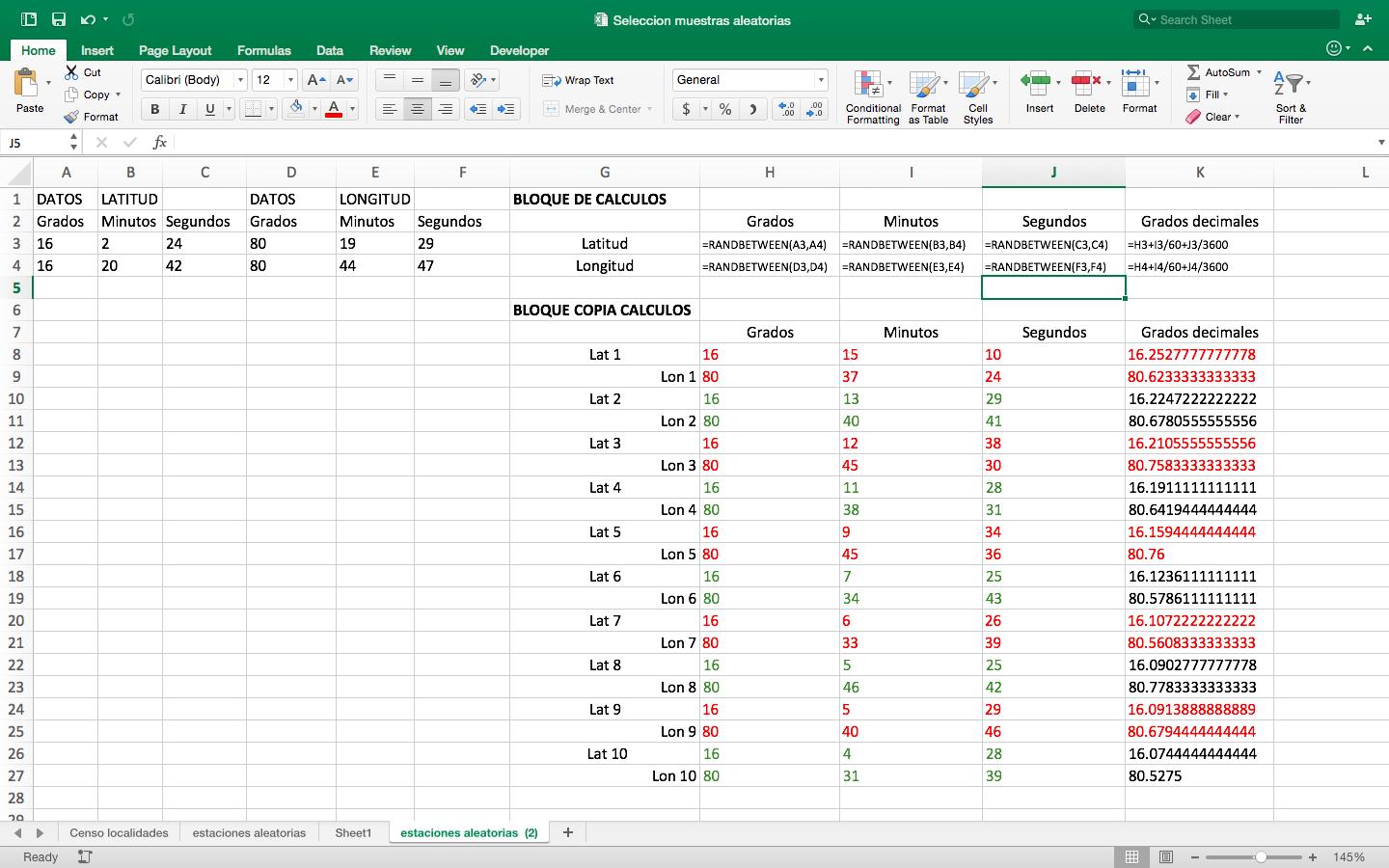
Task: Increase decimal places
Action: [785, 109]
